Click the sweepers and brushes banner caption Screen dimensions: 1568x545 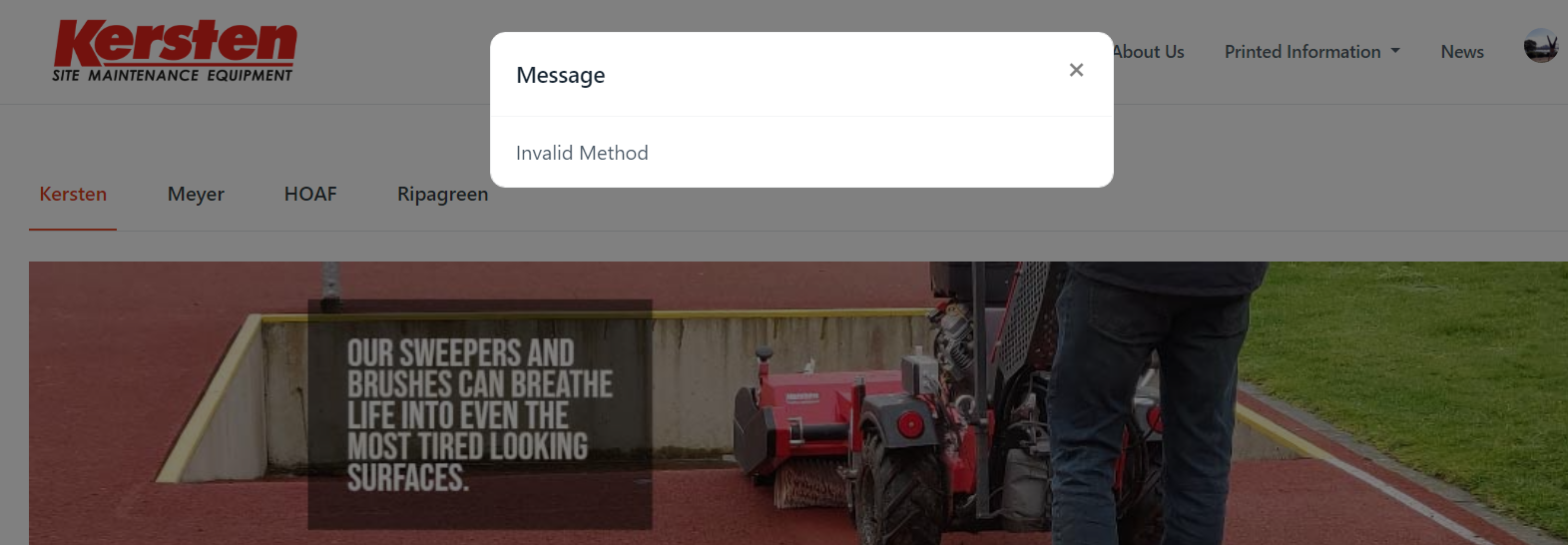(x=479, y=414)
